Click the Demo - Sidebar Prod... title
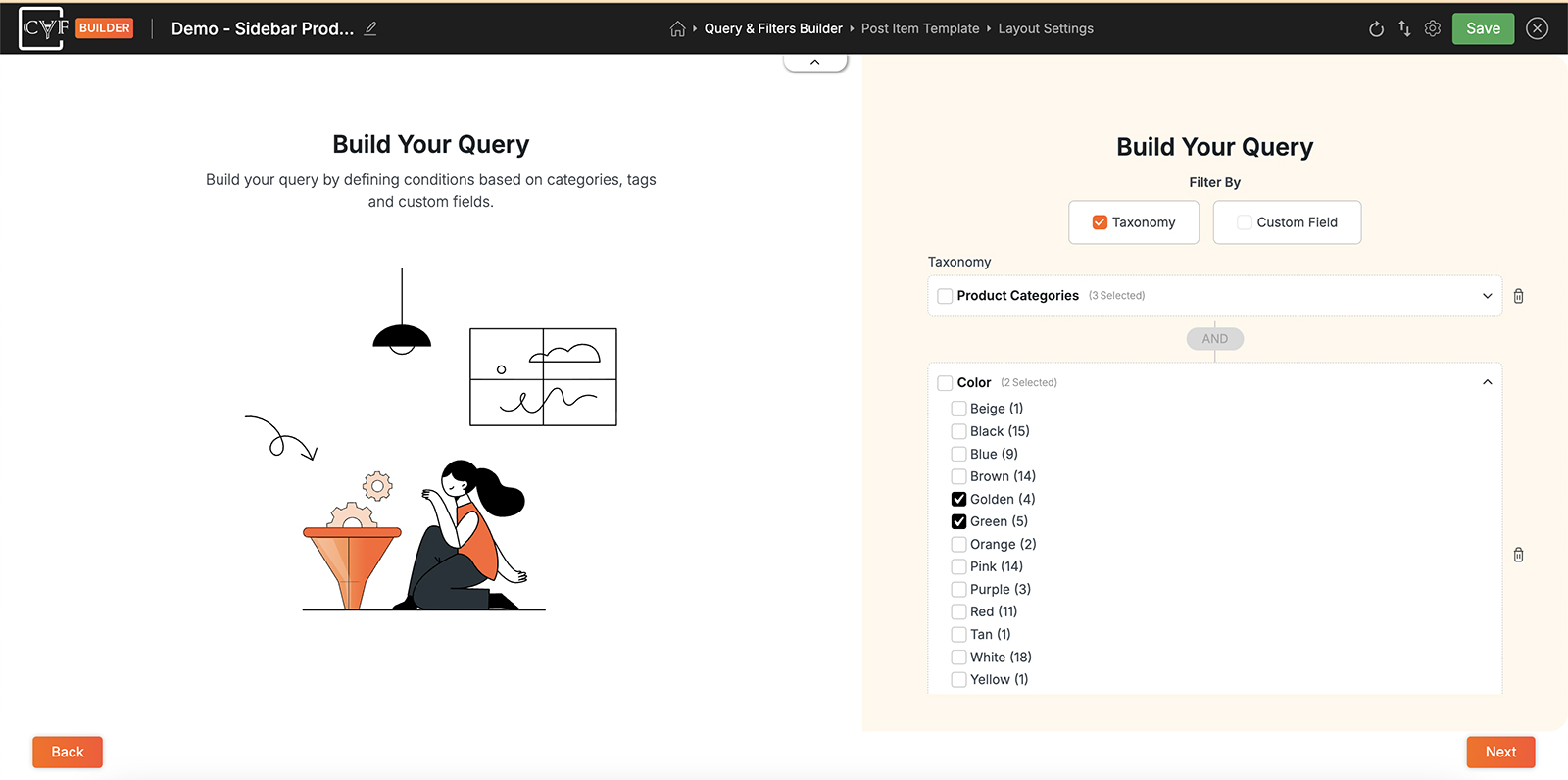This screenshot has width=1568, height=780. (x=263, y=28)
